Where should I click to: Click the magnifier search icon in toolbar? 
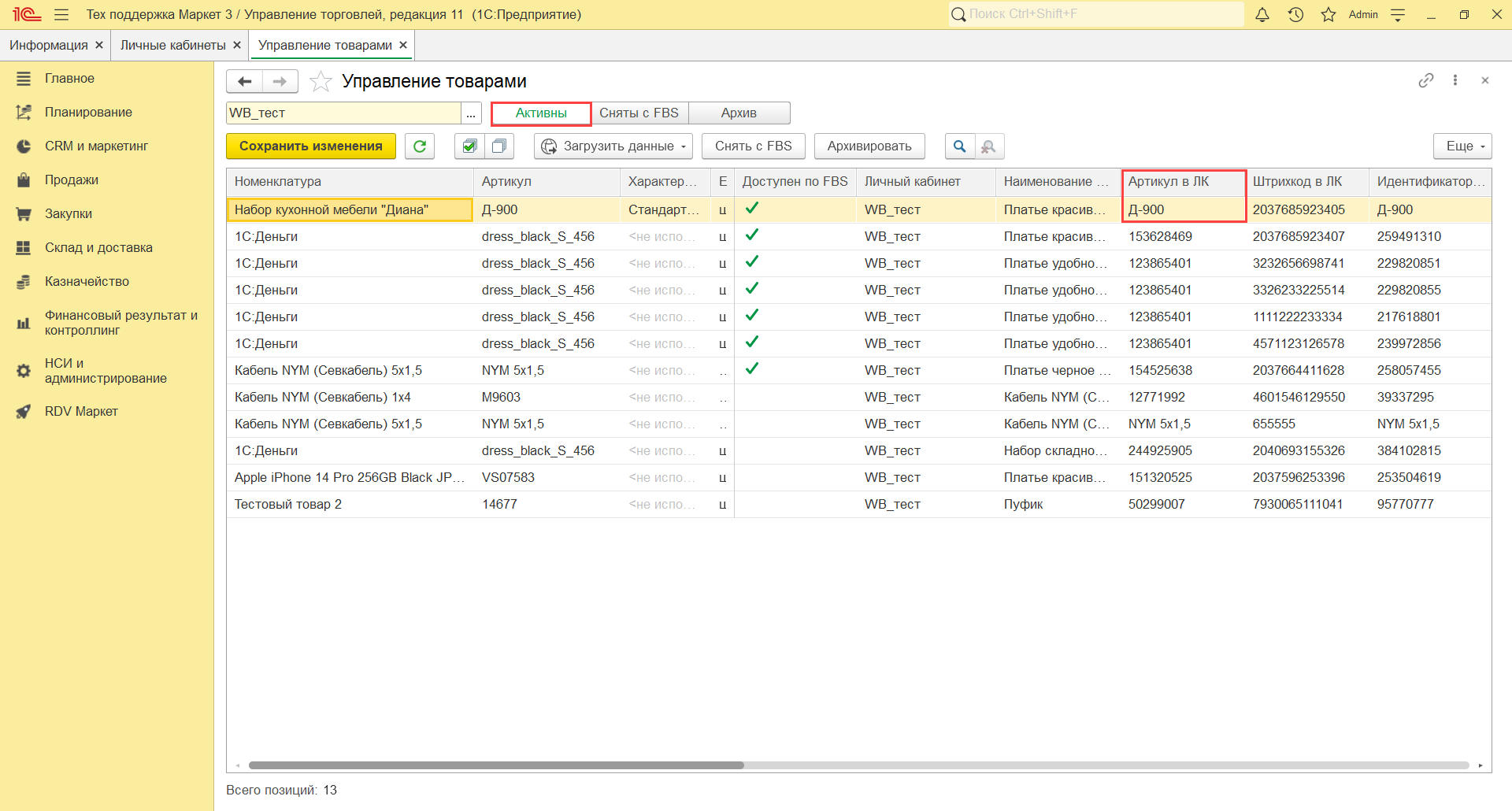(959, 146)
